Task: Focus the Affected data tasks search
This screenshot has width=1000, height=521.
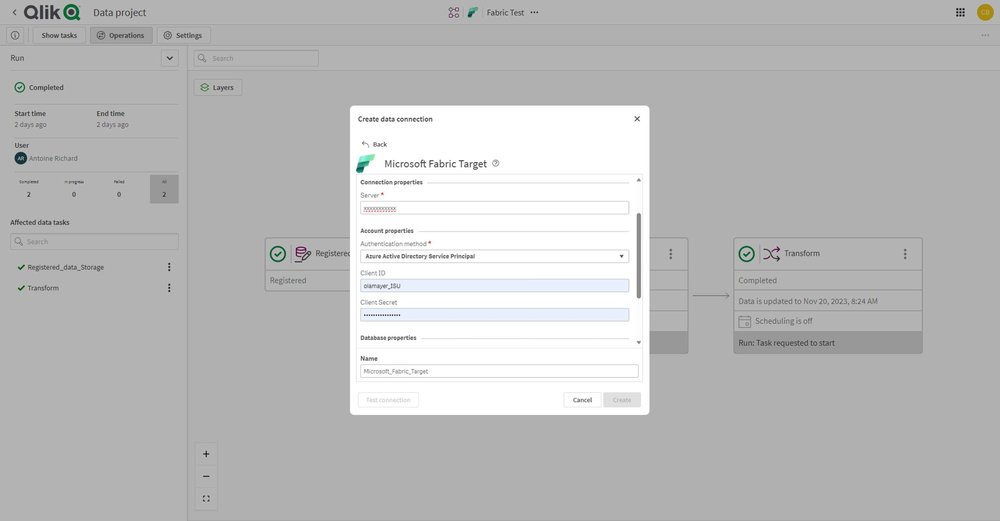Action: 94,242
